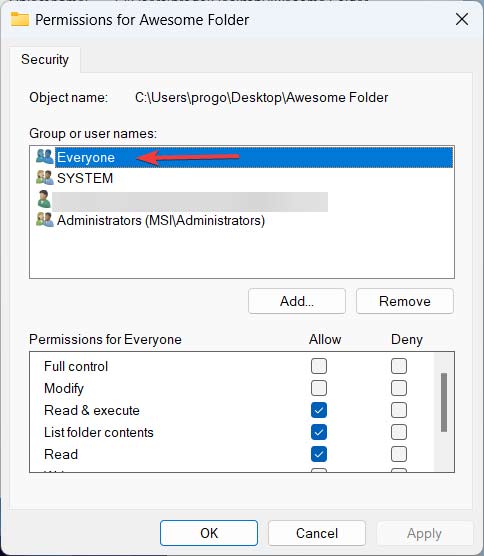Click the Administrators group icon
The width and height of the screenshot is (484, 556).
click(x=45, y=220)
